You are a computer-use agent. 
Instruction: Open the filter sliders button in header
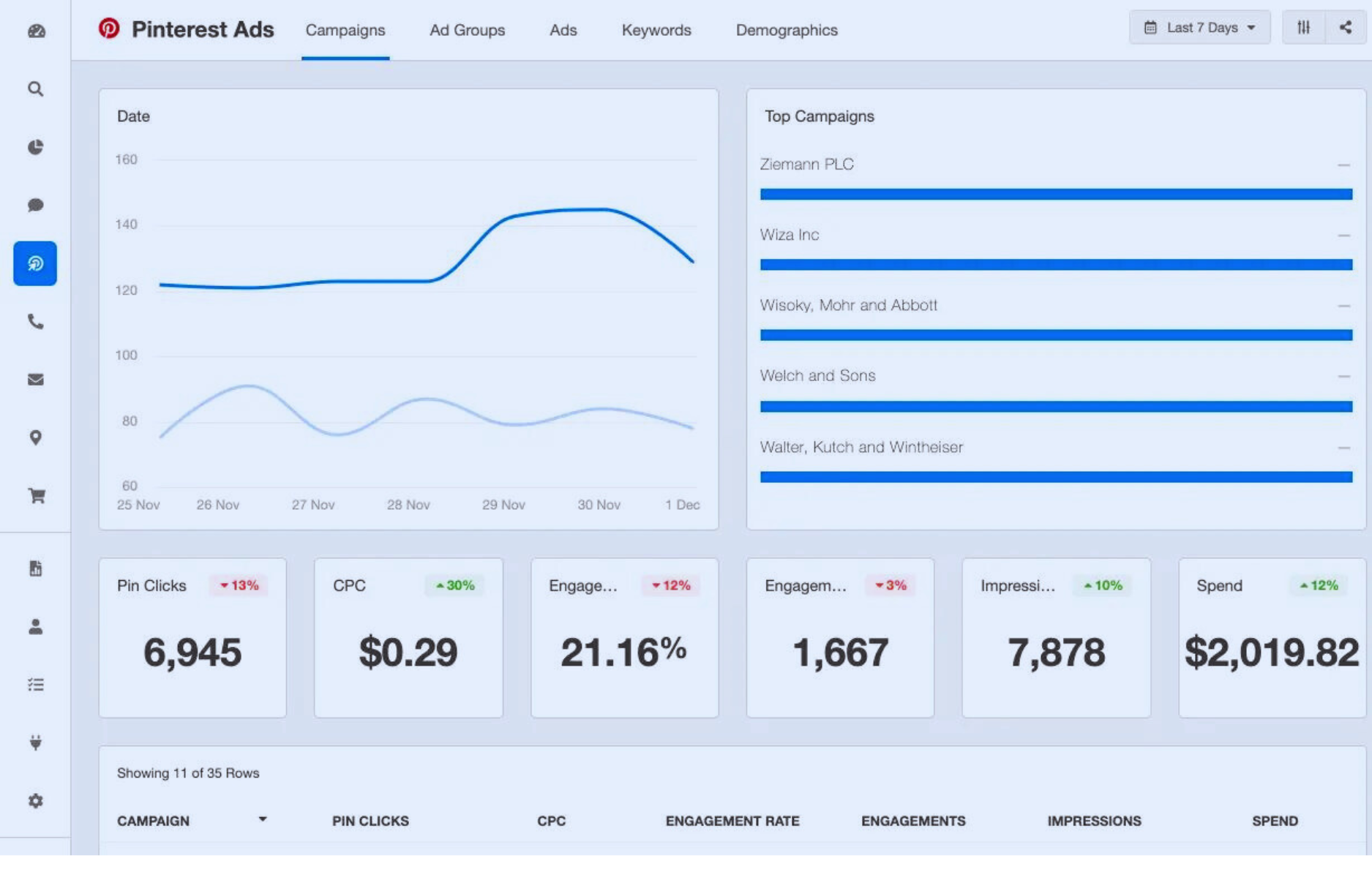[x=1303, y=28]
